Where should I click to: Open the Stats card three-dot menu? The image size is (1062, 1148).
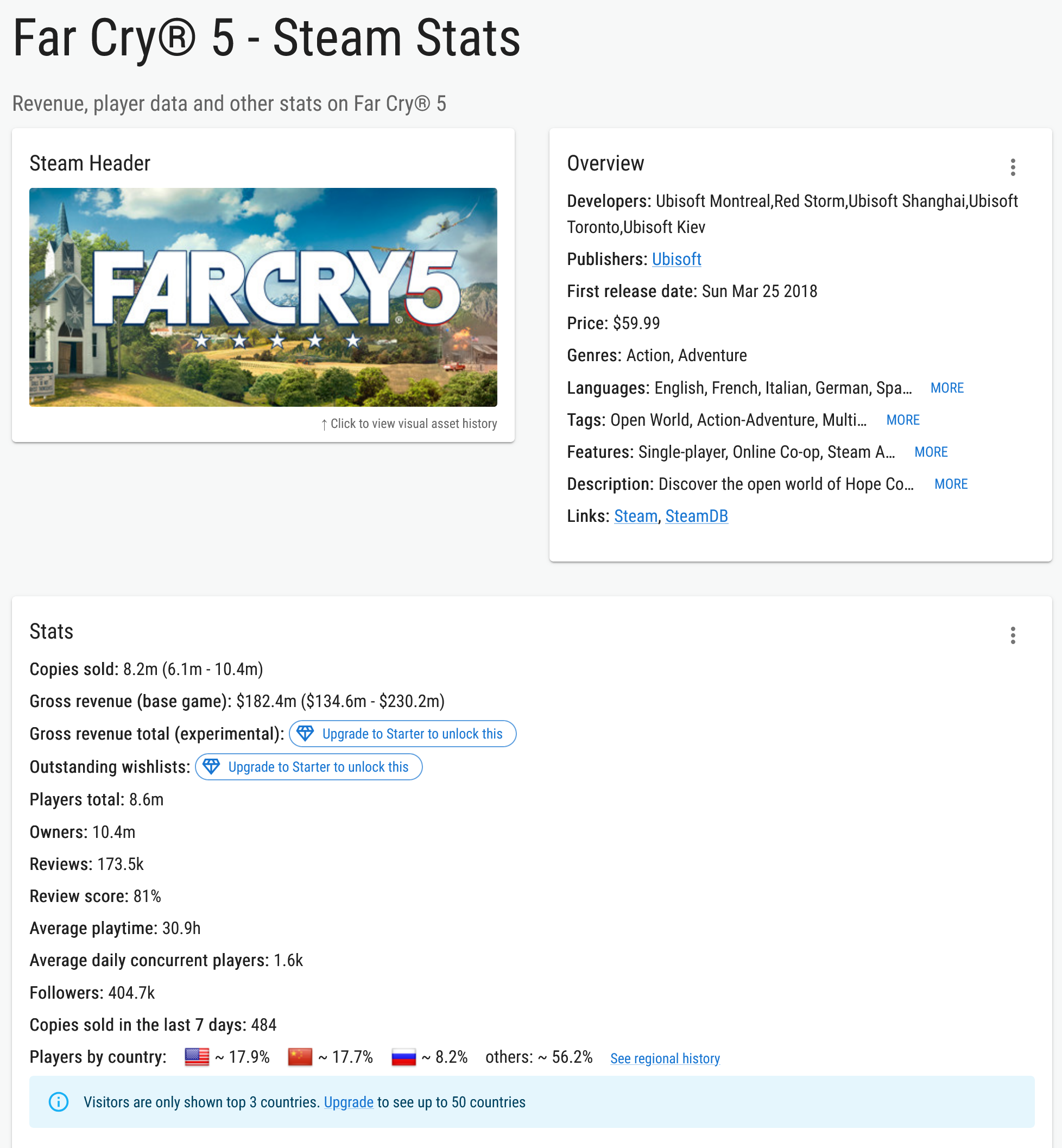pos(1013,635)
